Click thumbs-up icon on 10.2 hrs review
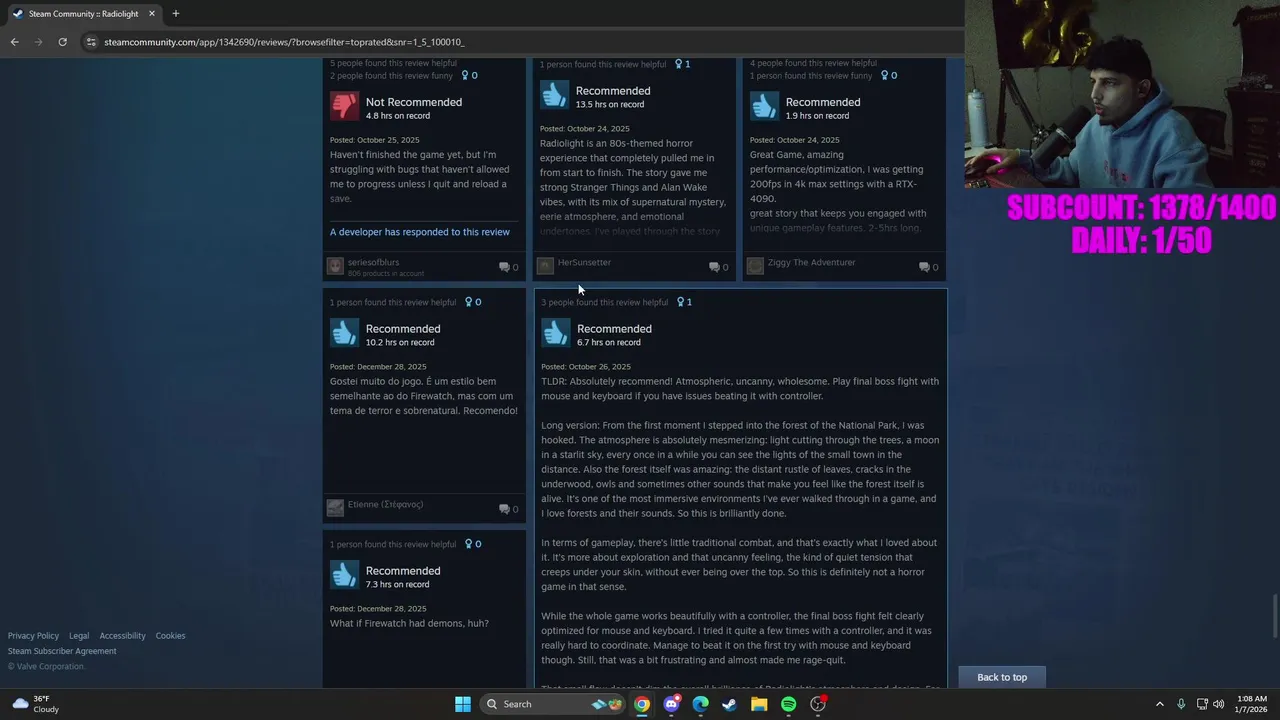 pyautogui.click(x=344, y=333)
